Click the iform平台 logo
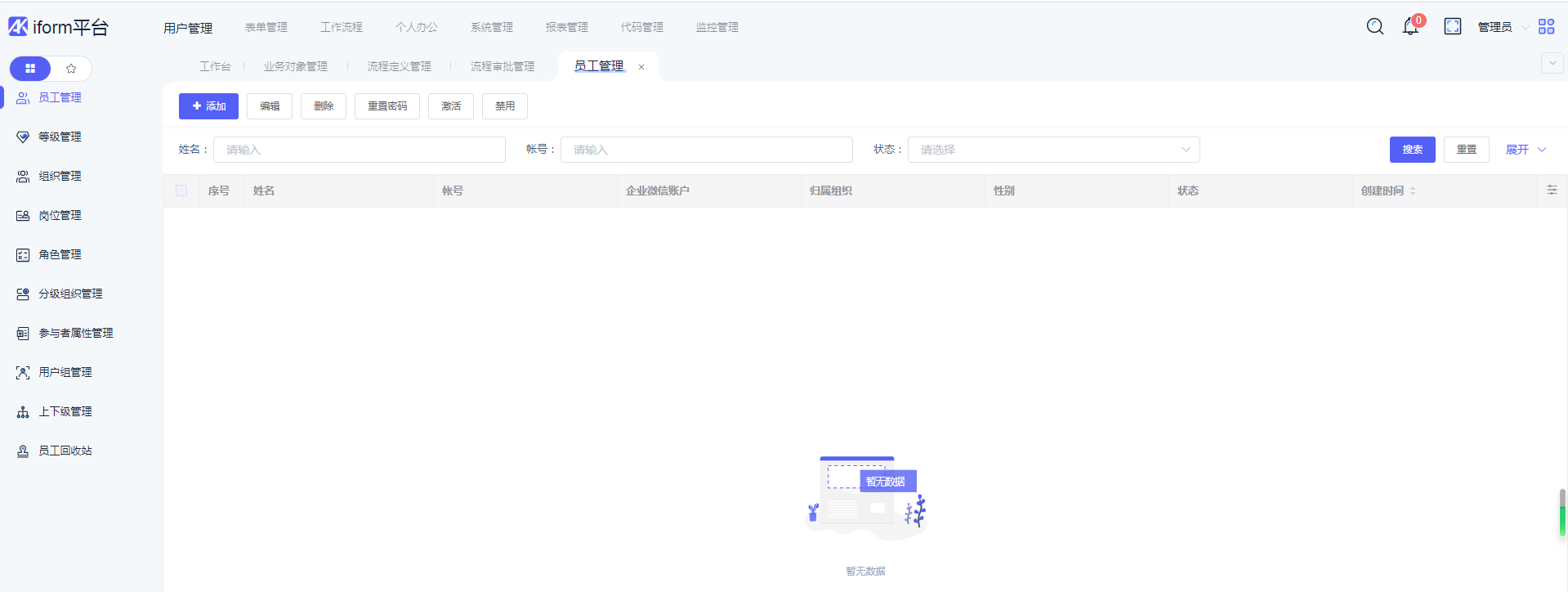Image resolution: width=1568 pixels, height=592 pixels. tap(59, 27)
